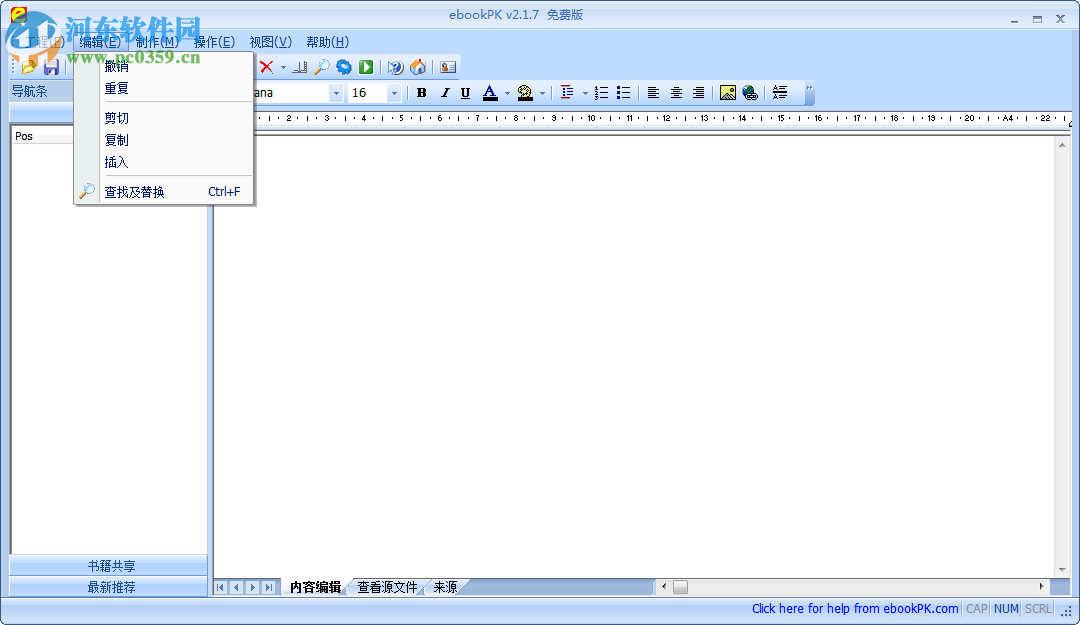Expand the font family combo box
Viewport: 1080px width, 625px height.
[336, 92]
